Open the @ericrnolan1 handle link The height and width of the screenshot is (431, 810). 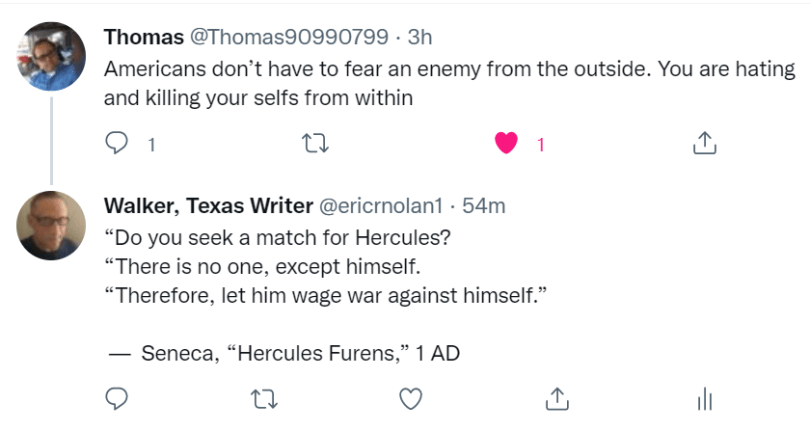381,207
